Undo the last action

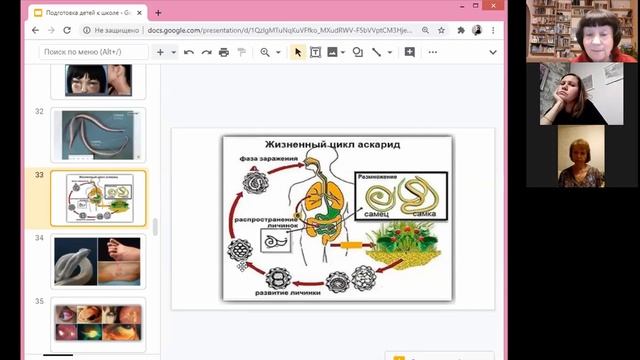tap(189, 52)
